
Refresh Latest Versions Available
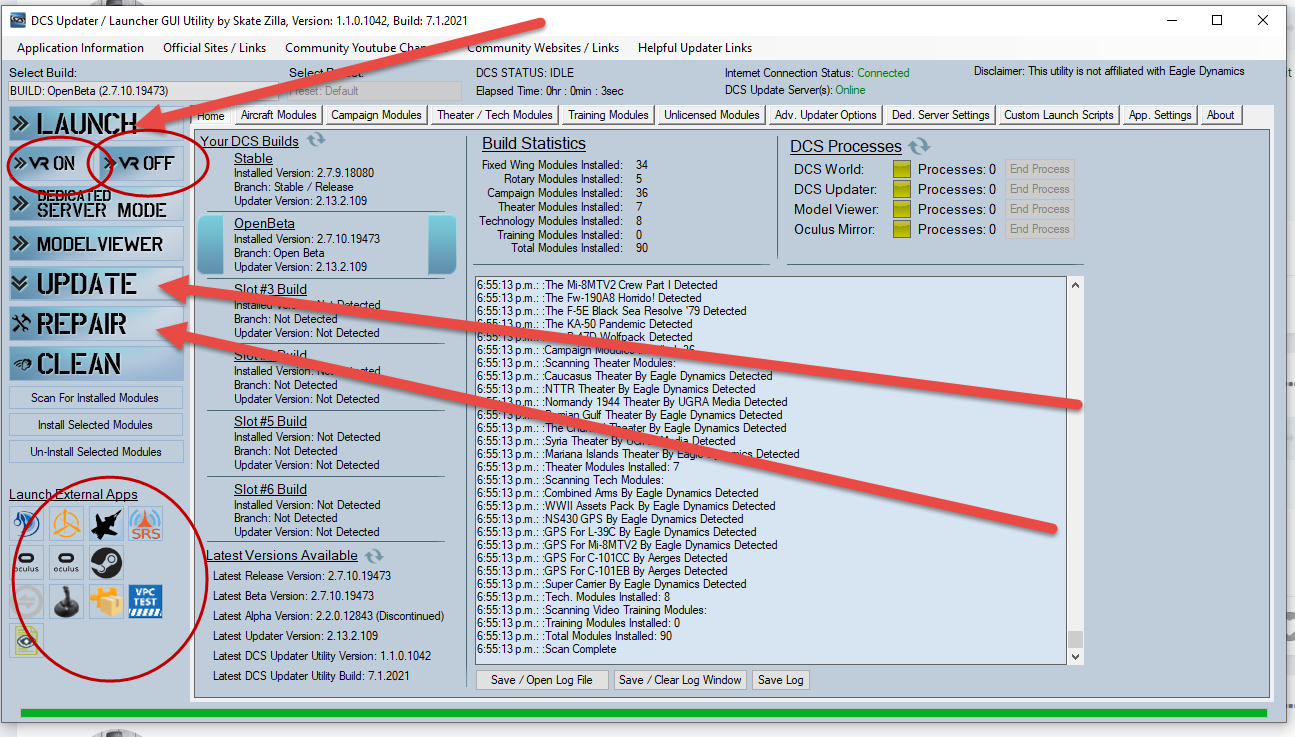[374, 555]
